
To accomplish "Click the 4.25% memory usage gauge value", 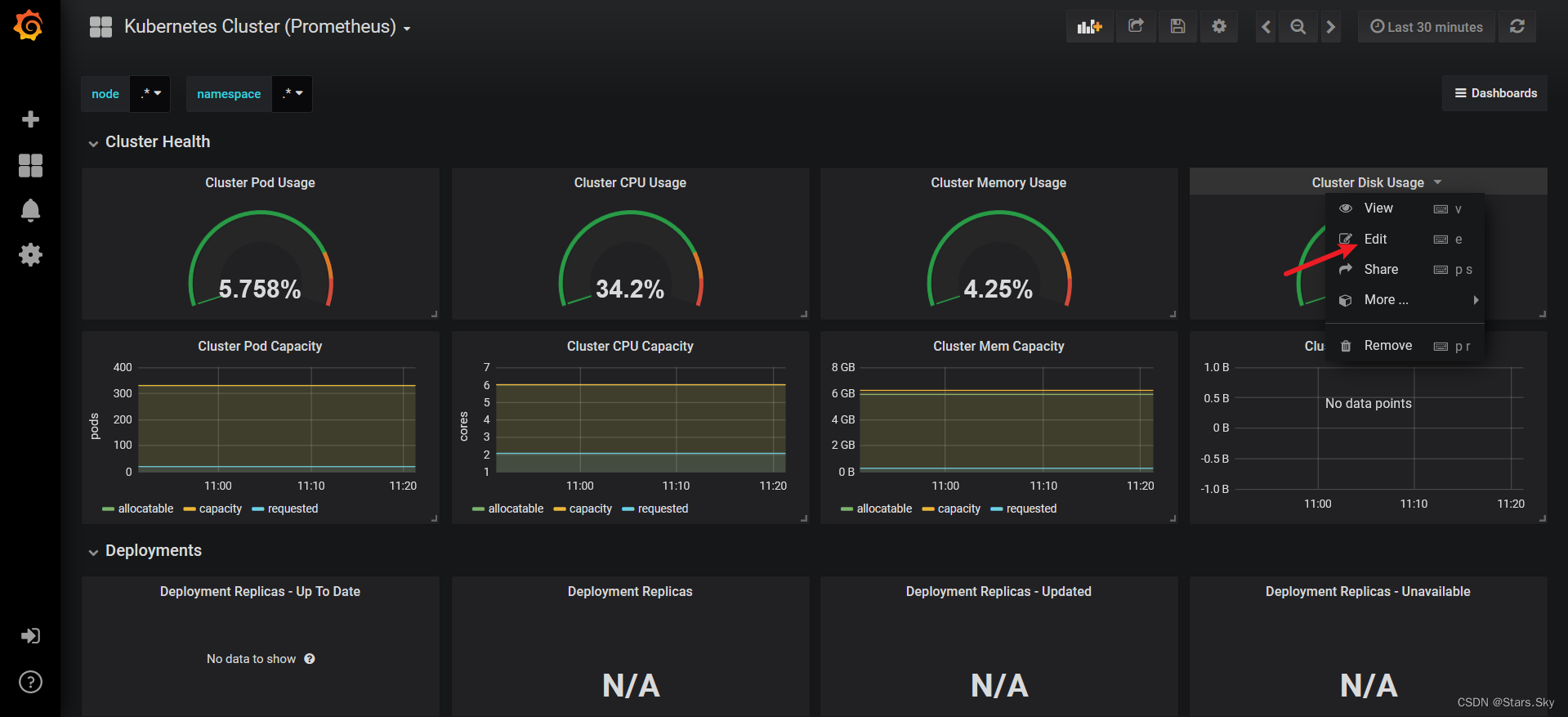I will coord(998,289).
